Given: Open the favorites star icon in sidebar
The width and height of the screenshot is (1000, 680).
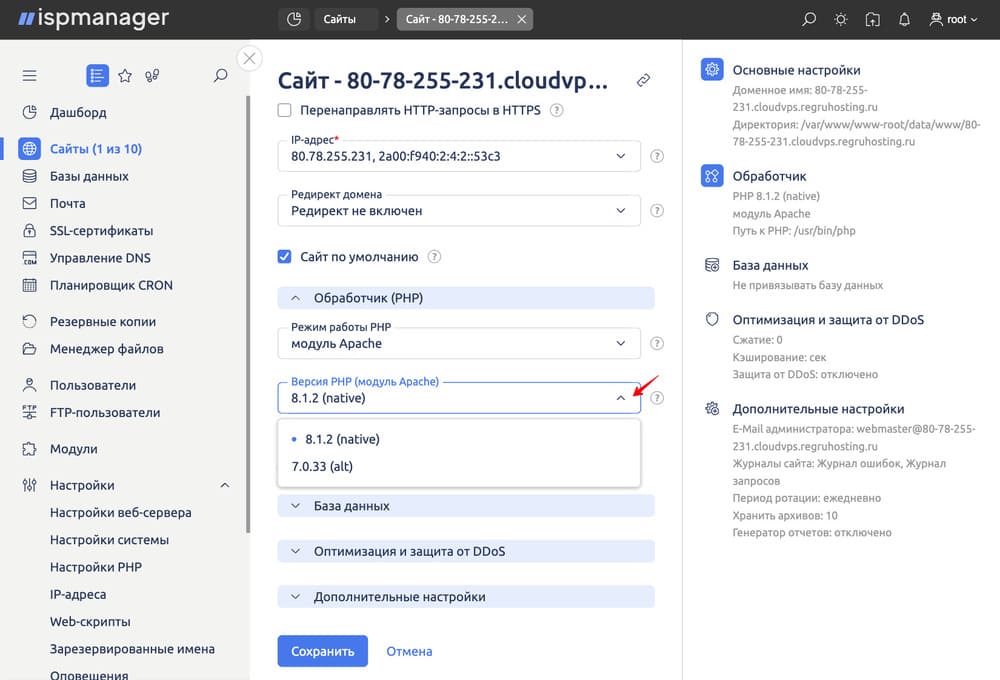Looking at the screenshot, I should [x=125, y=75].
